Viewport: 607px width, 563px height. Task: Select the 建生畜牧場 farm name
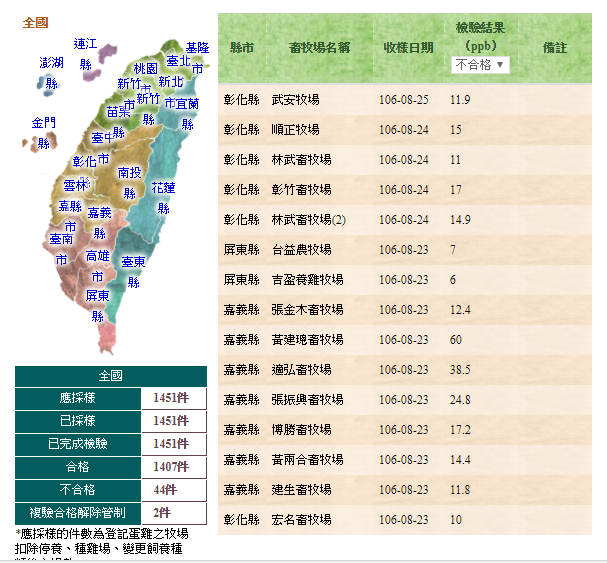click(301, 490)
